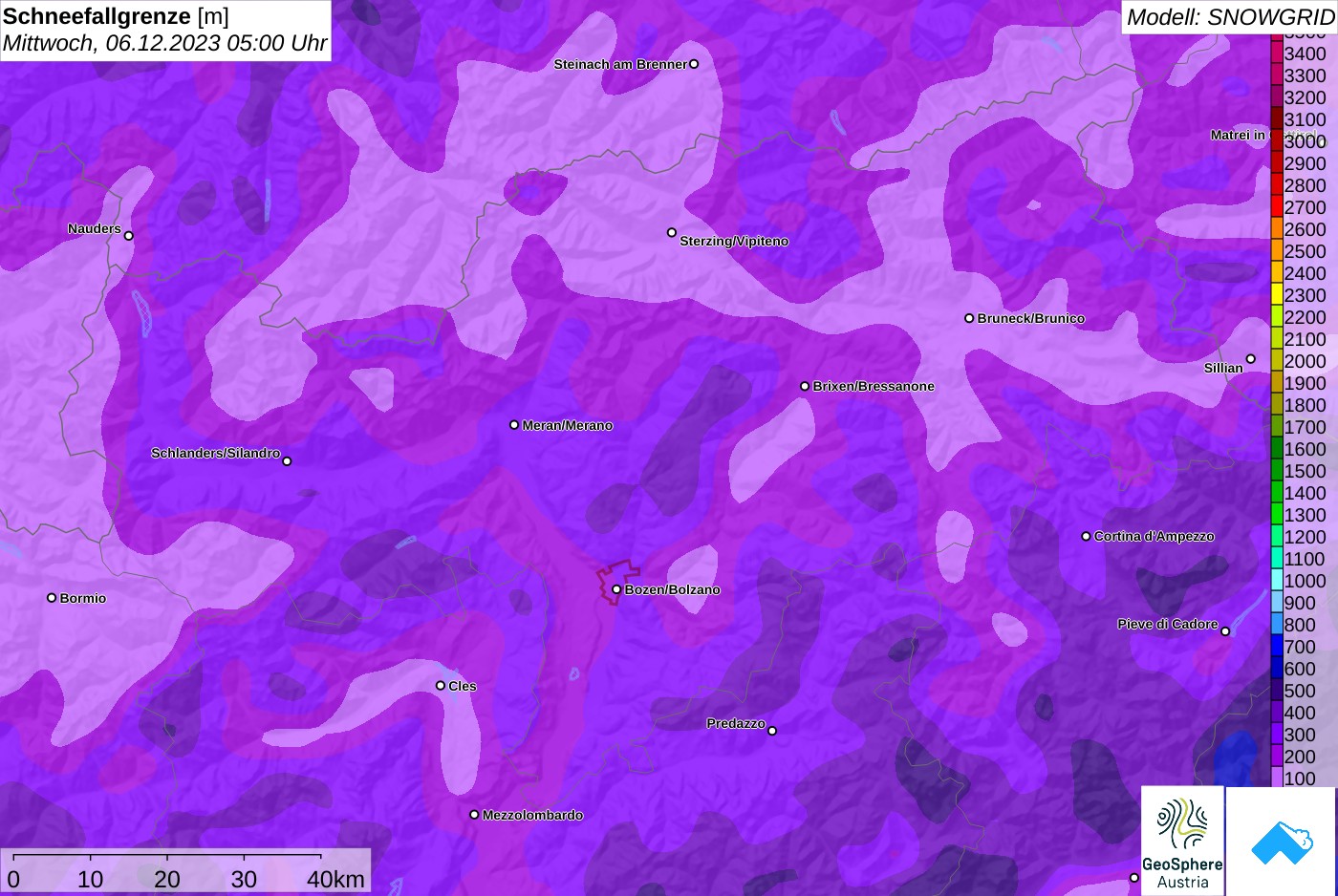Screen dimensions: 1338x896
Task: Click the Bormio location dot
Action: coord(52,598)
